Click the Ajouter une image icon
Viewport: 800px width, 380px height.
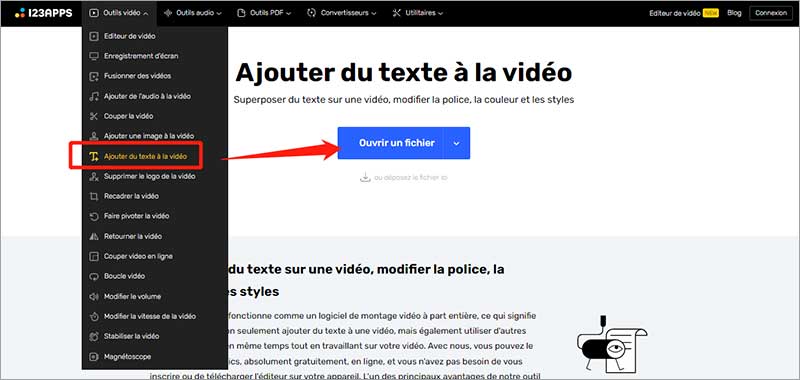click(x=93, y=136)
